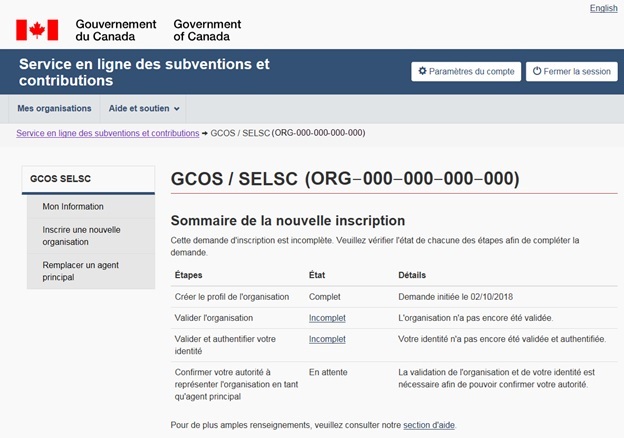Select the GCOS SELSC sidebar heading

61,179
